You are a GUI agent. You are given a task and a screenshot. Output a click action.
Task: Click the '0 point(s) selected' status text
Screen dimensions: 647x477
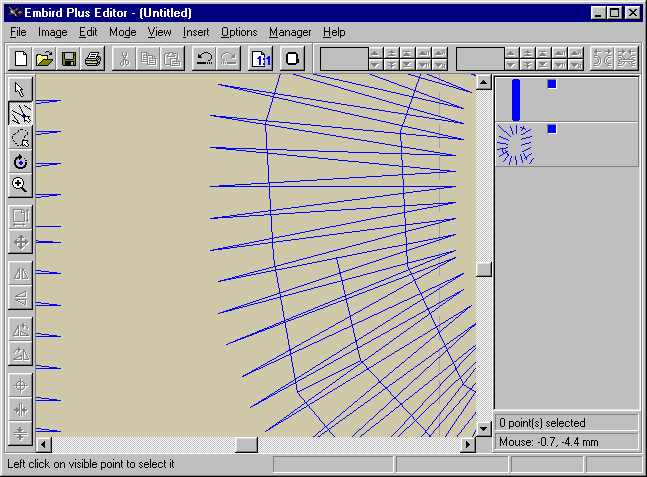542,423
